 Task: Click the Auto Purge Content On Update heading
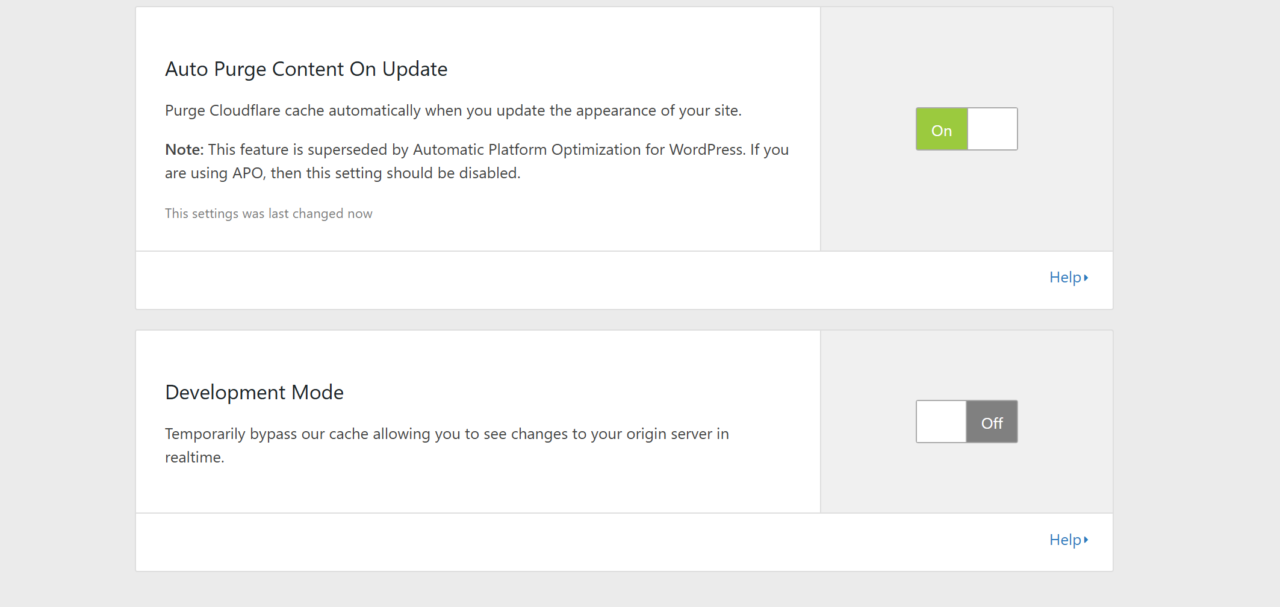point(306,69)
